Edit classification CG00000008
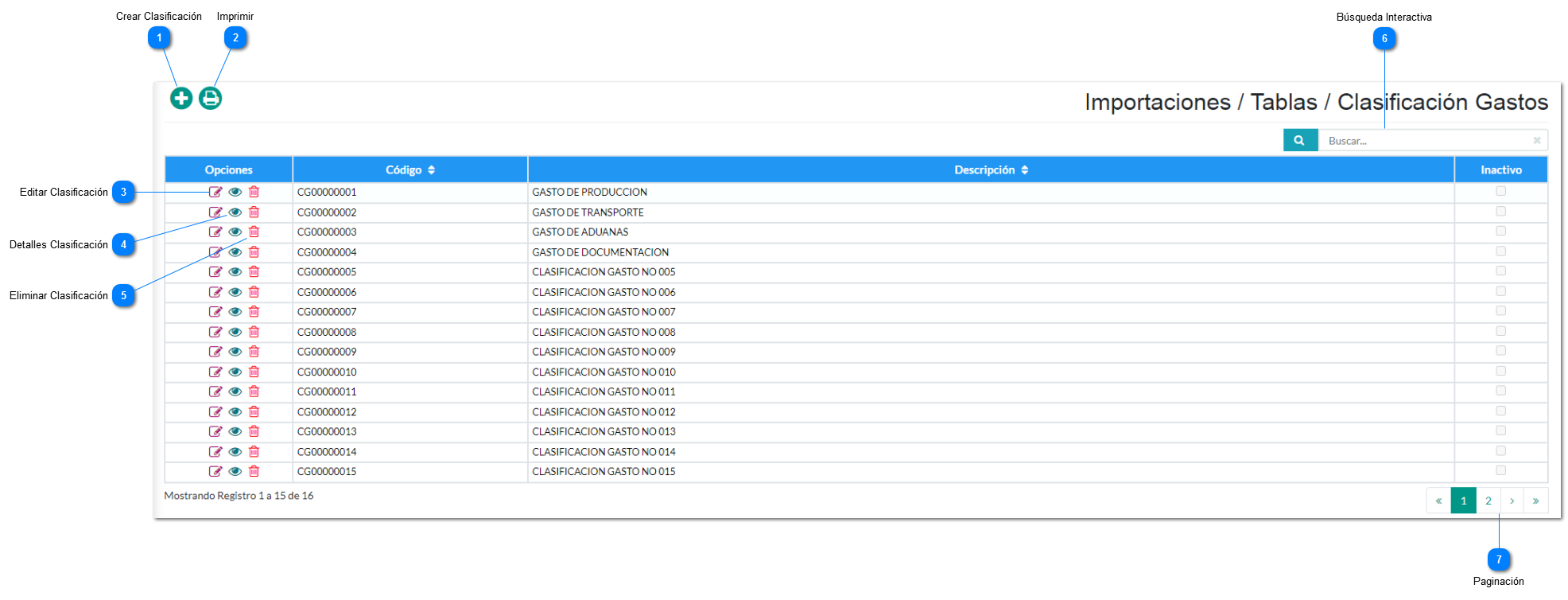 click(x=215, y=332)
